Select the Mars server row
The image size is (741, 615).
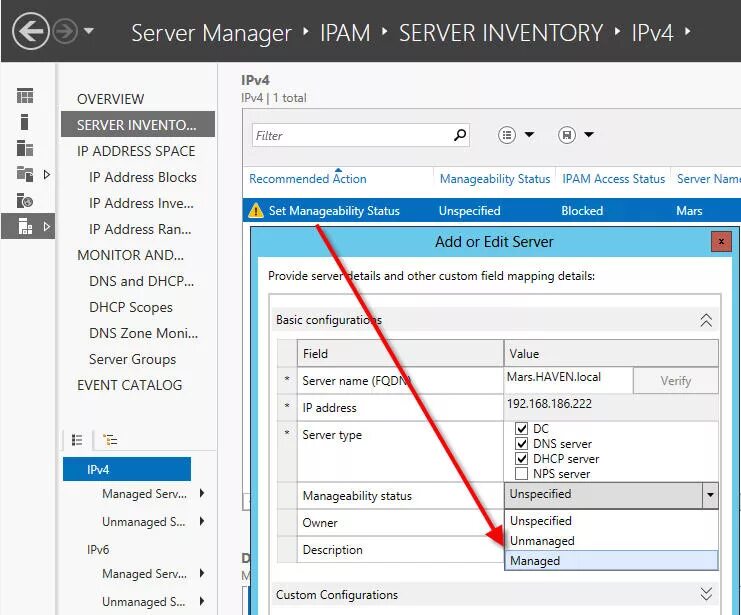pyautogui.click(x=492, y=210)
